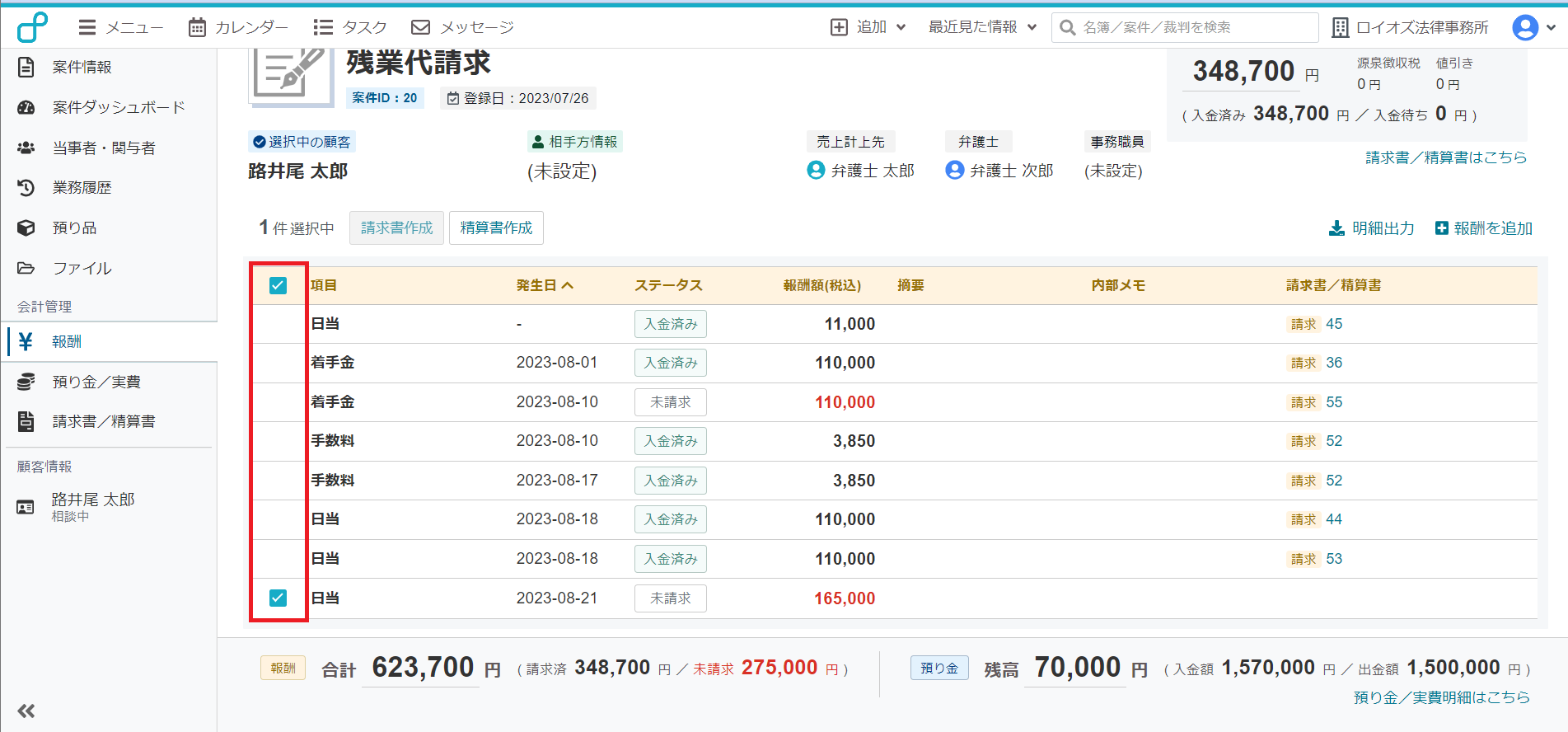Click the 精算書作成 button

(496, 228)
